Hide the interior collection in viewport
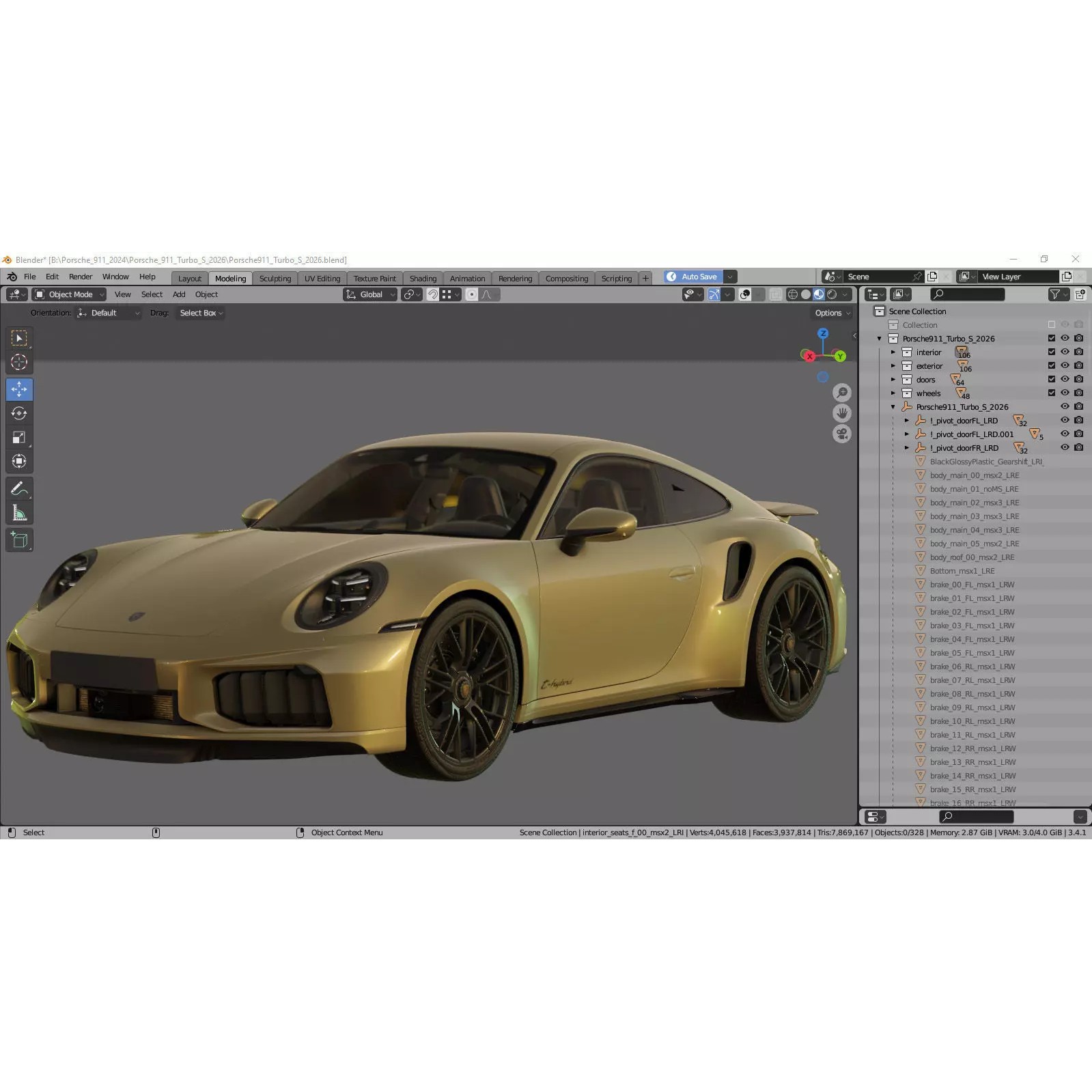Image resolution: width=1092 pixels, height=1092 pixels. [x=1065, y=352]
